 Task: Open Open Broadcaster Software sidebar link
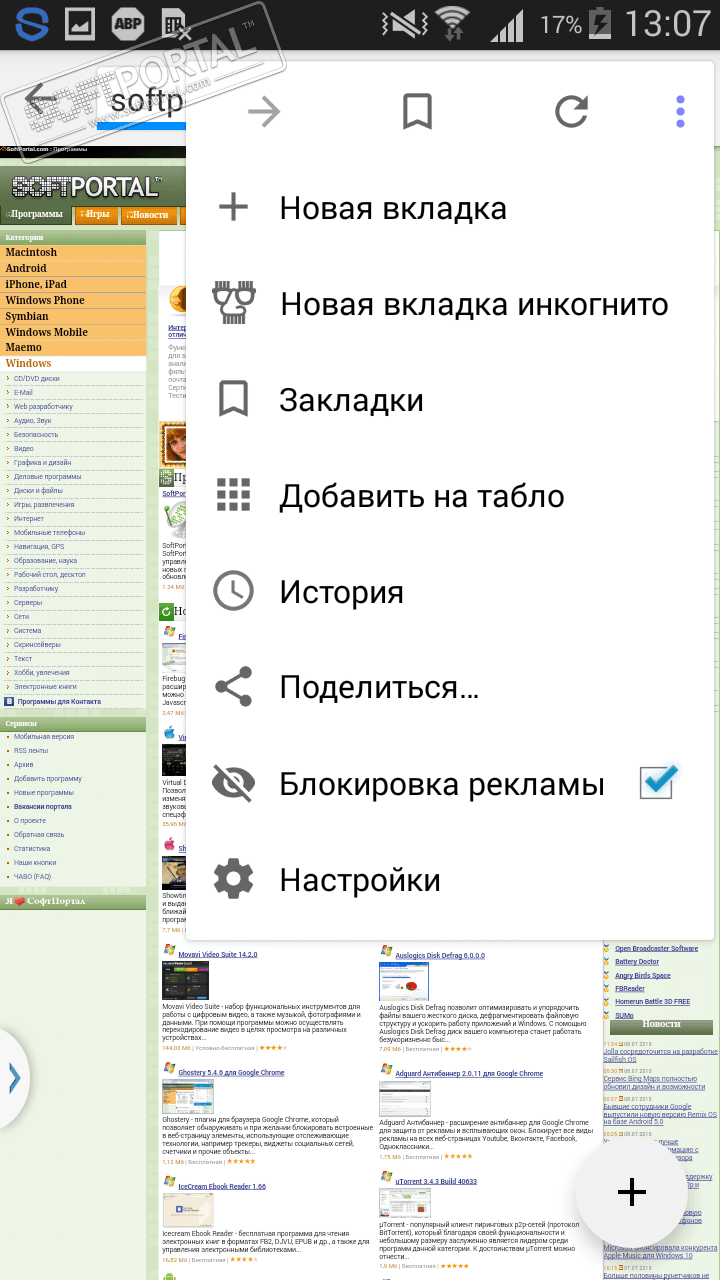click(656, 948)
